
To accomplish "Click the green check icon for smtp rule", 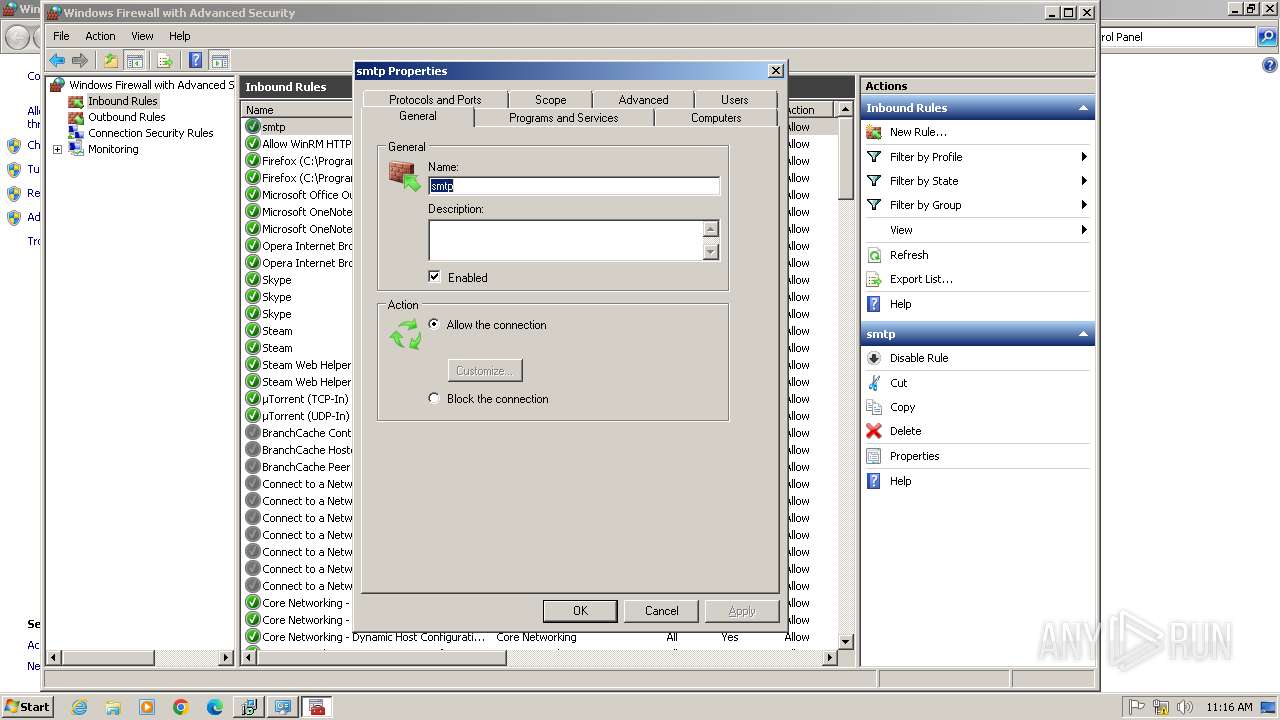I will tap(253, 127).
